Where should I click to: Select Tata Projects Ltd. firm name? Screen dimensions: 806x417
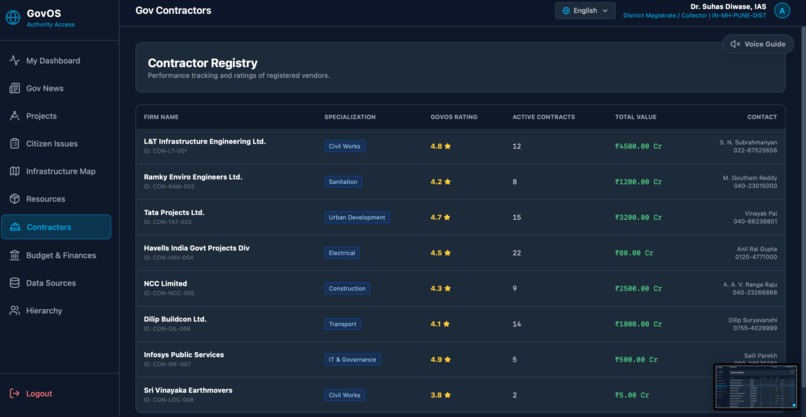[x=174, y=212]
